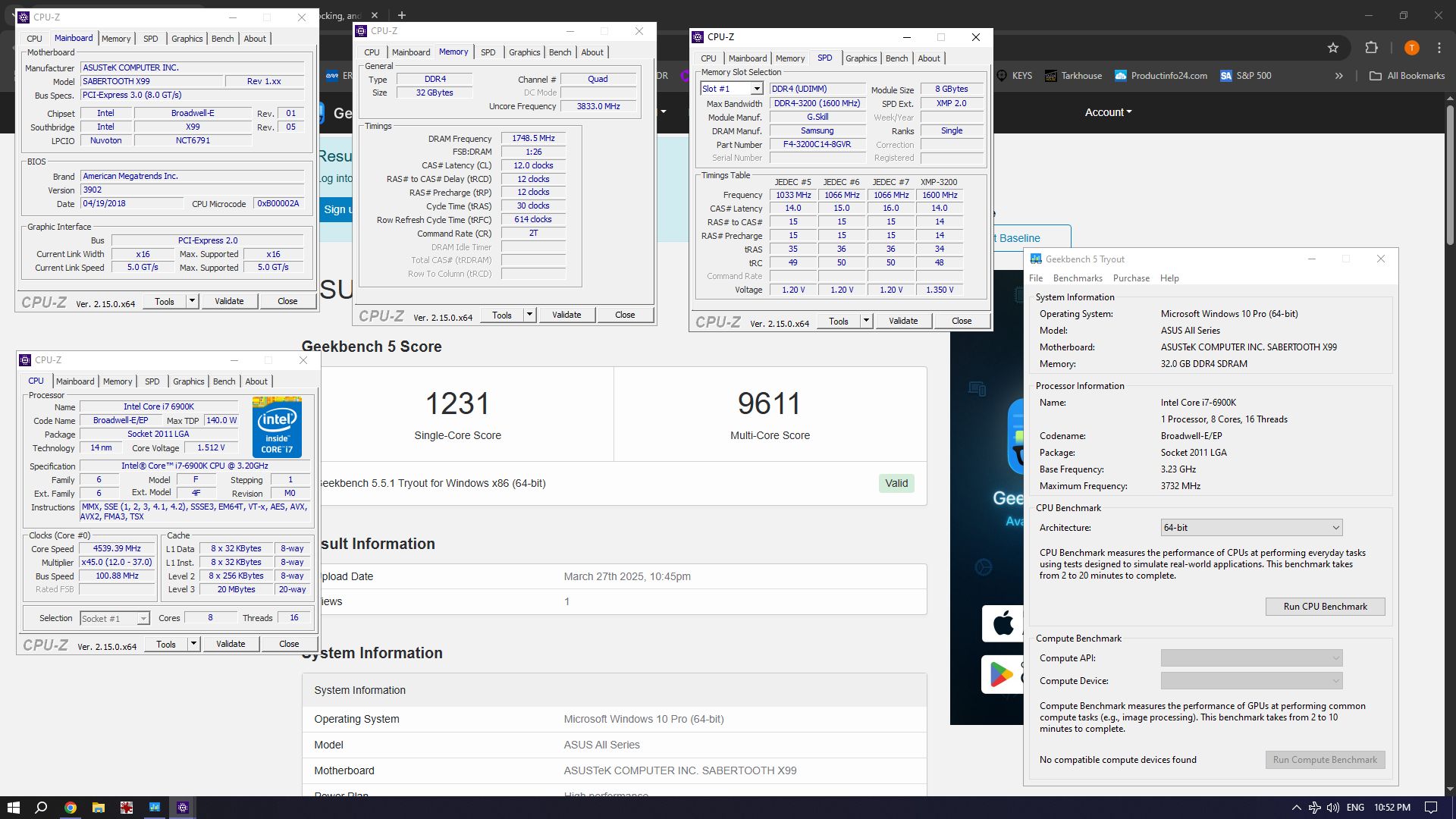Open the Compute API dropdown
The width and height of the screenshot is (1456, 819).
tap(1251, 658)
